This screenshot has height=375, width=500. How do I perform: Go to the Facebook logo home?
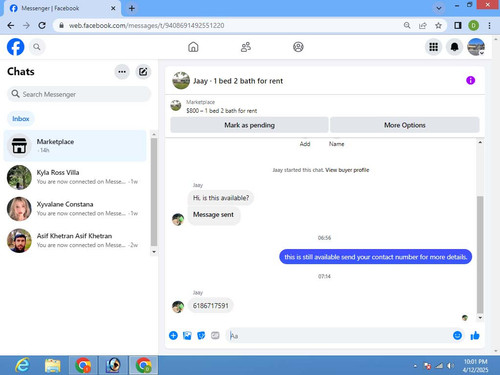(x=15, y=47)
